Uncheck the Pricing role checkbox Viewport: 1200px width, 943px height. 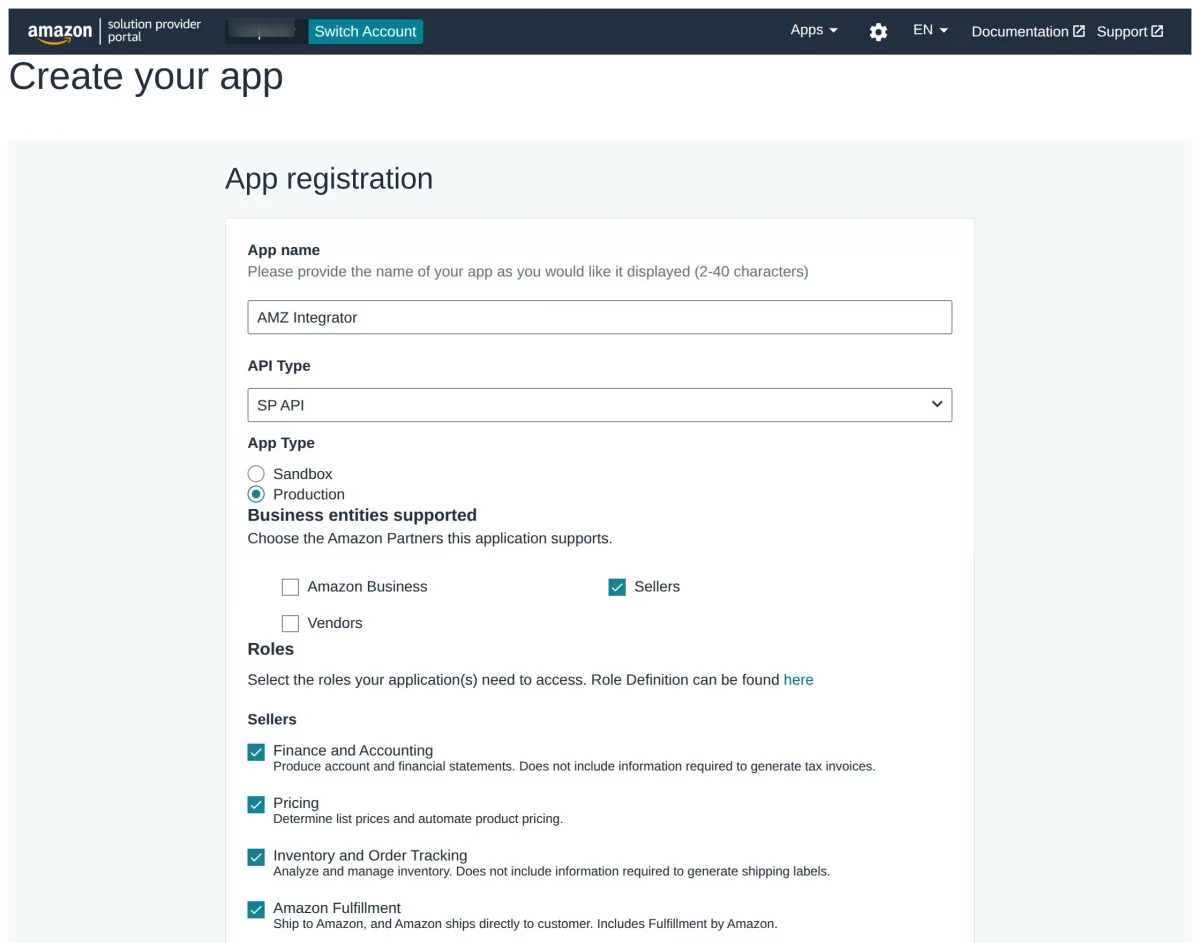coord(256,804)
